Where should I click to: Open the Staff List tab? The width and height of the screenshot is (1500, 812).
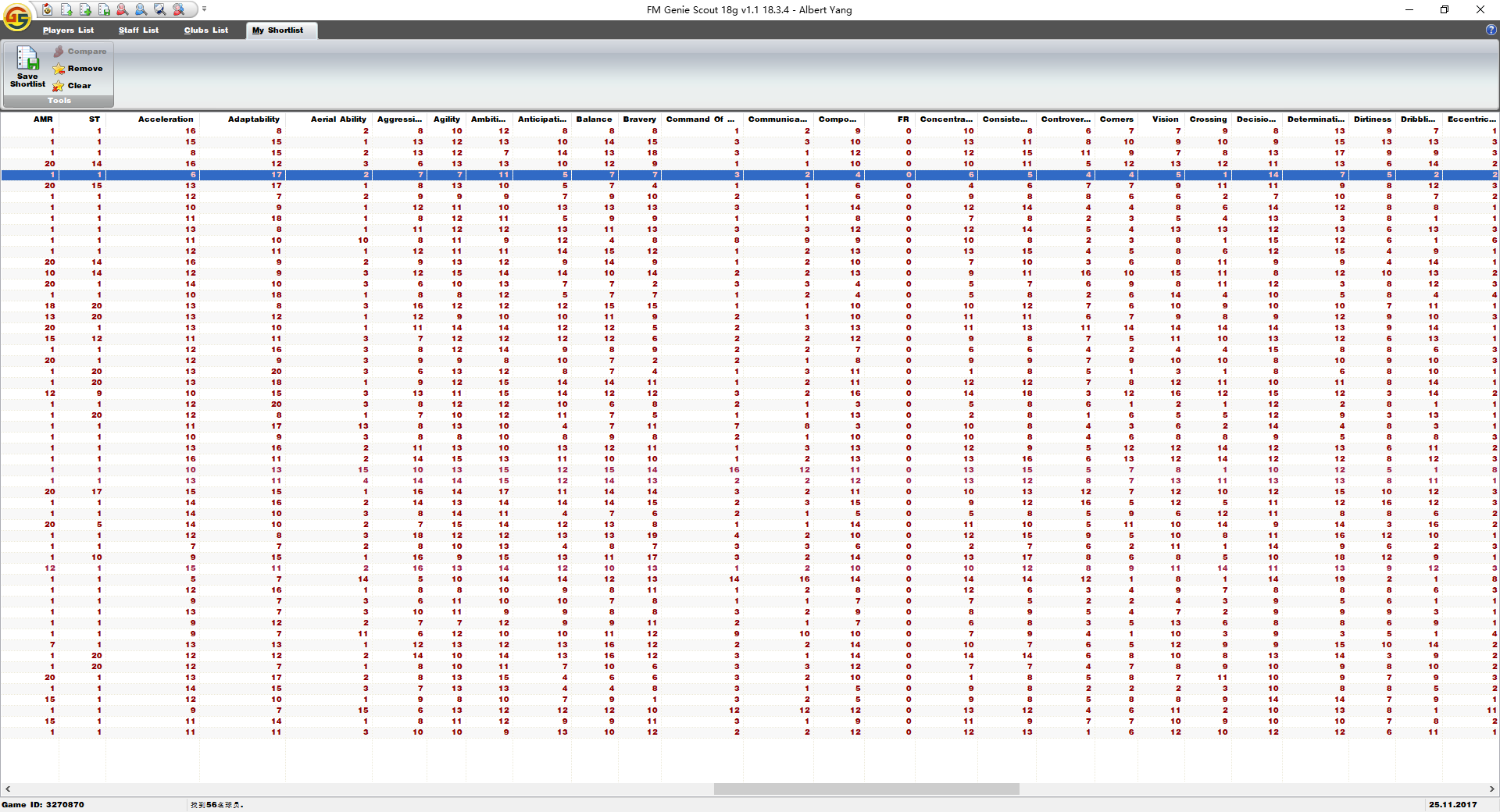(138, 30)
